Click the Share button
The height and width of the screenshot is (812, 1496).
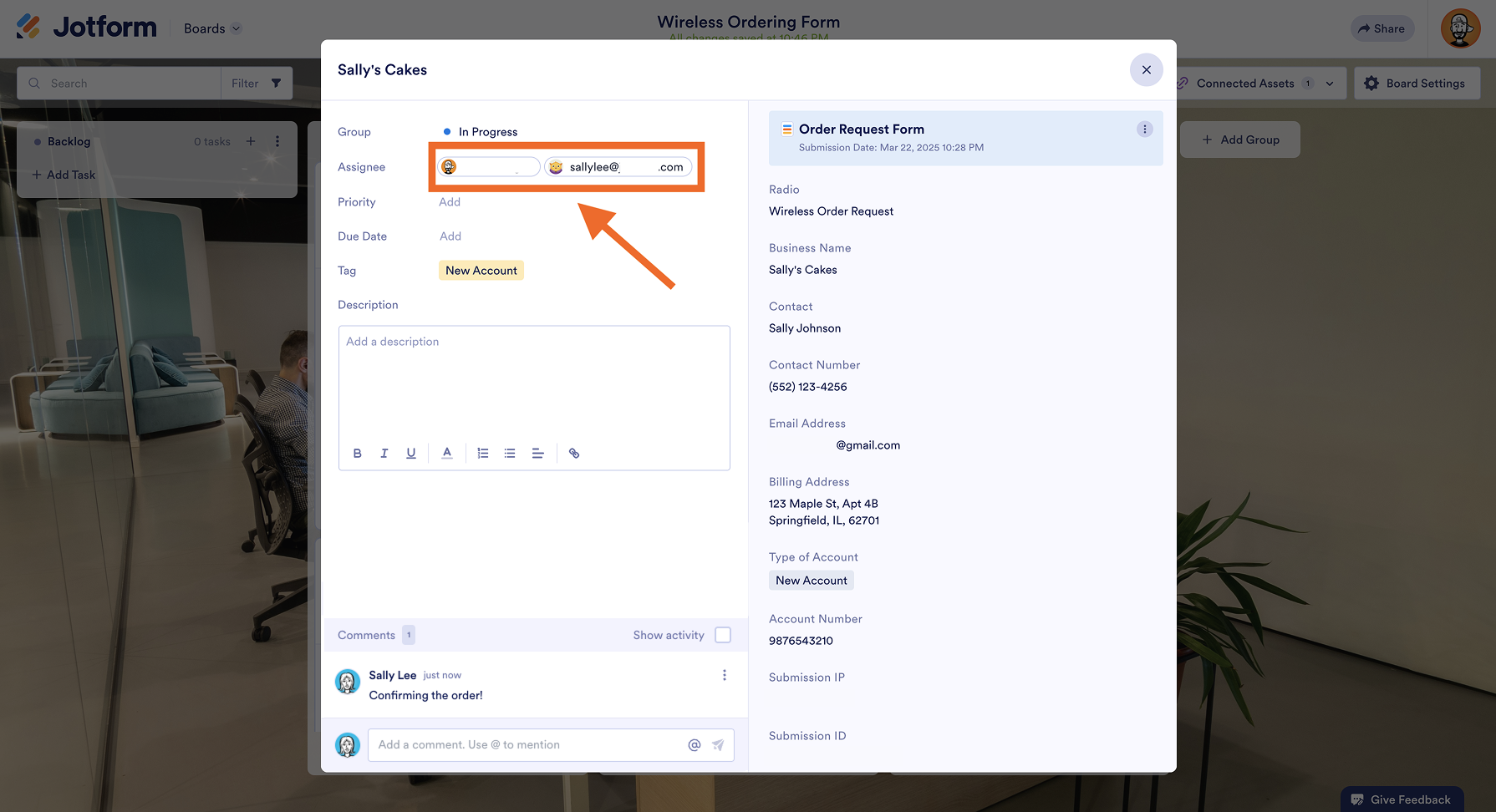(x=1382, y=28)
